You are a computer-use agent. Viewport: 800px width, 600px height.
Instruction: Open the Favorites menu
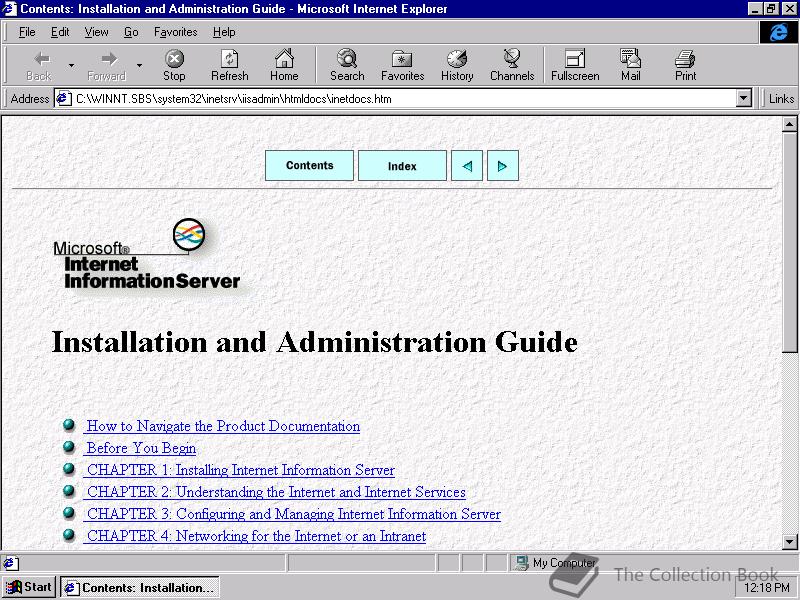176,32
